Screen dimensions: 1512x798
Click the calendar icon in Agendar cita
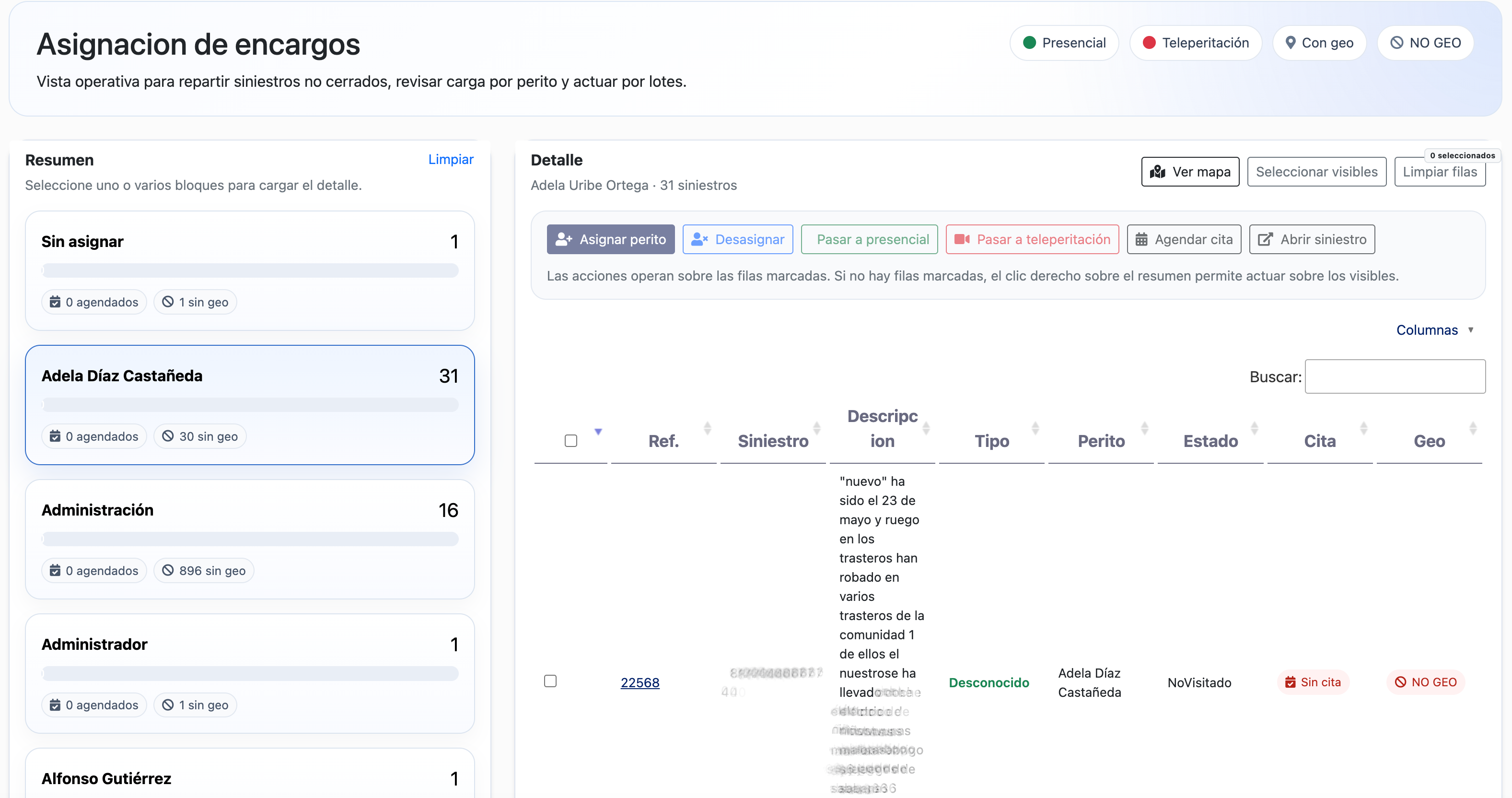[1141, 240]
